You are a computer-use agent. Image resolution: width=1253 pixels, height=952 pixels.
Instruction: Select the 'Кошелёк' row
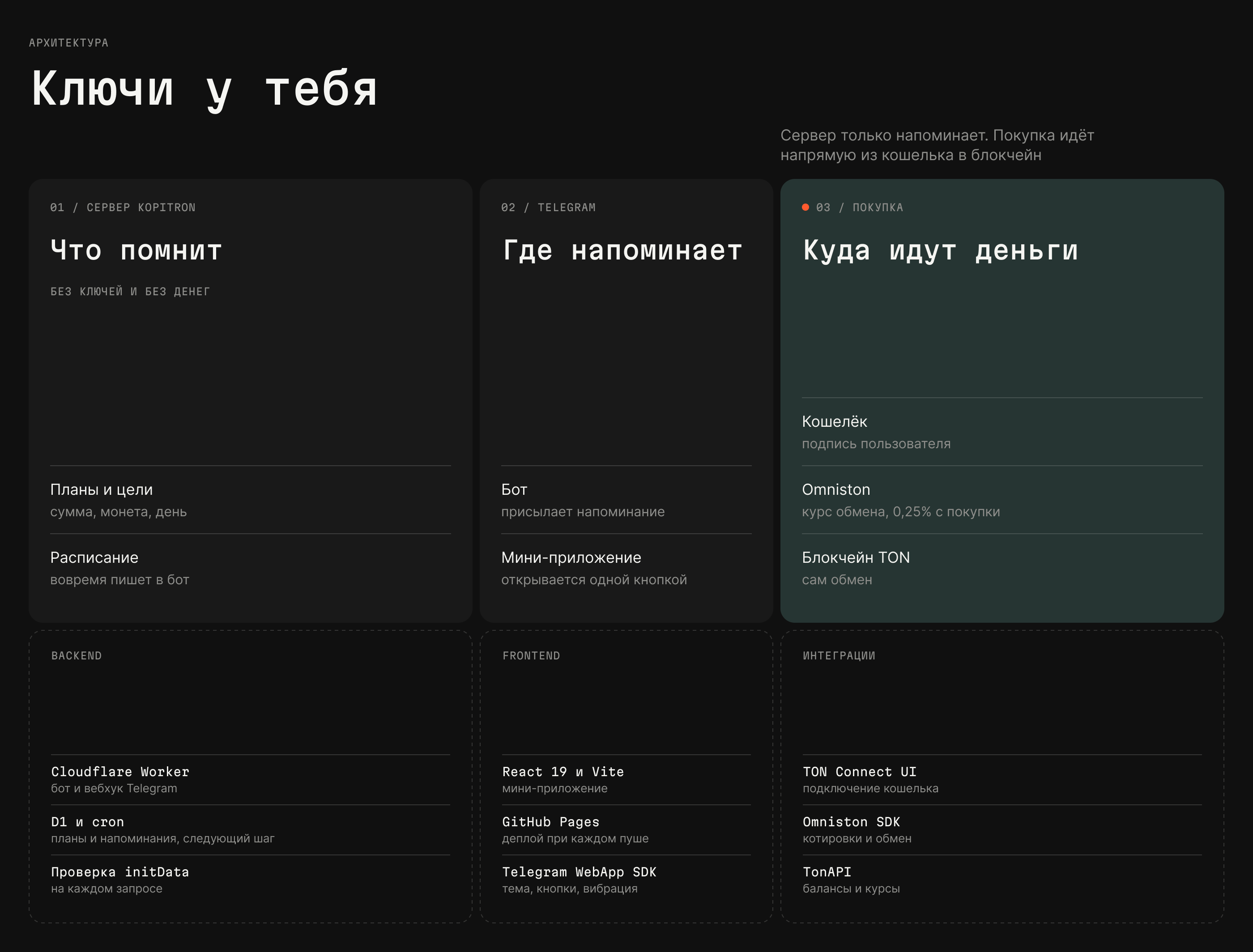click(1002, 432)
